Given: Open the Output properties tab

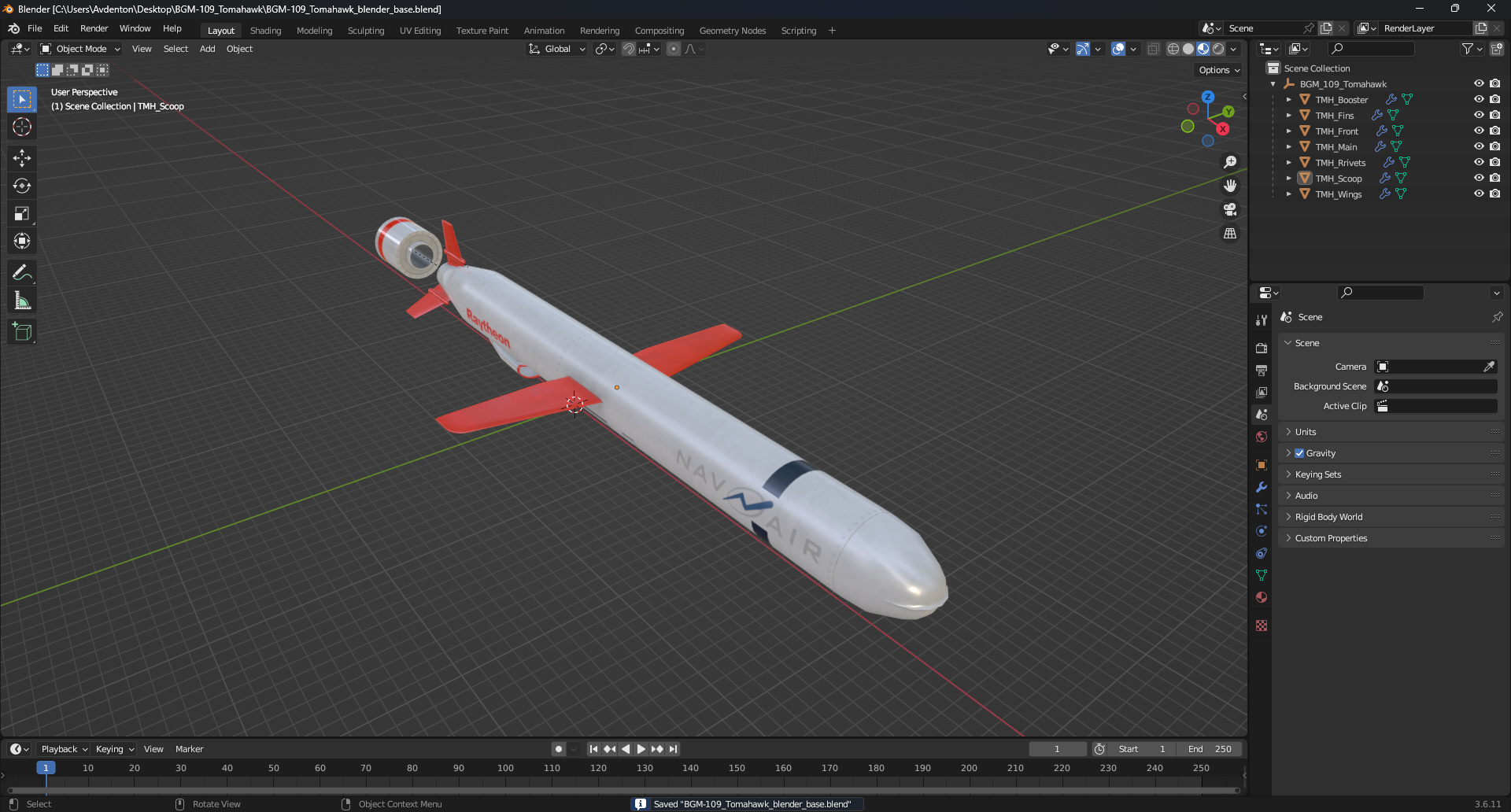Looking at the screenshot, I should pyautogui.click(x=1262, y=370).
